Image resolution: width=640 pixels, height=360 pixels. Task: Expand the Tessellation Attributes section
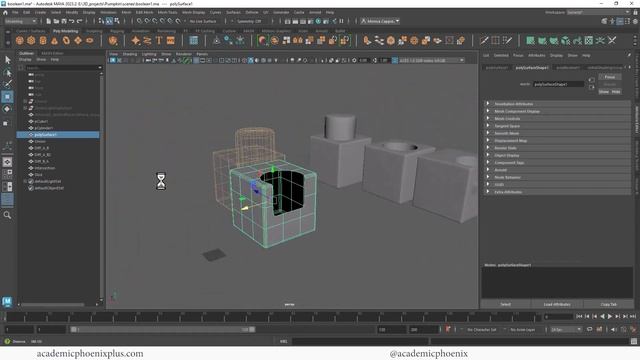tap(557, 104)
